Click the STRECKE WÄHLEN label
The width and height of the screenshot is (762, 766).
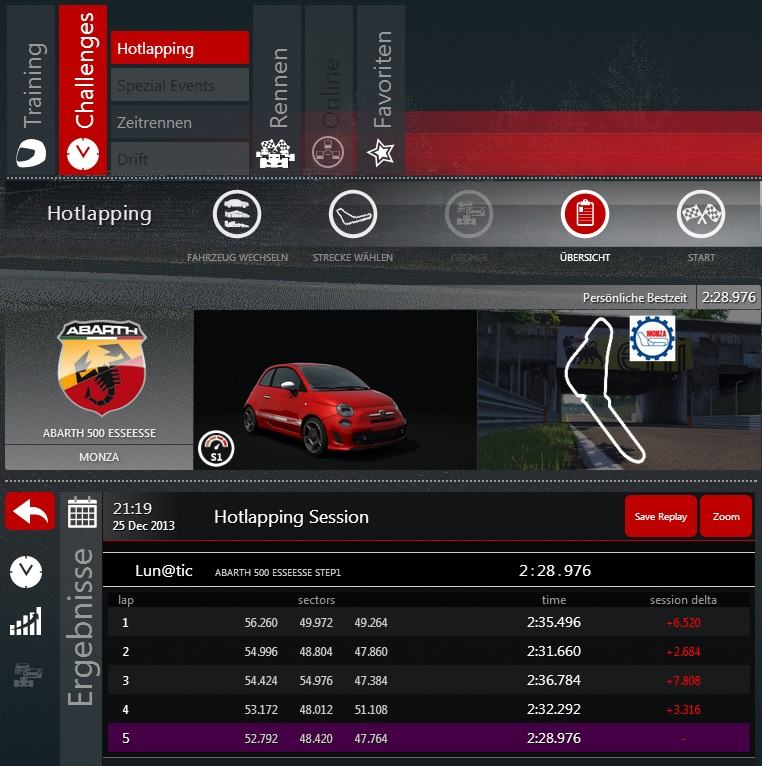pos(353,257)
